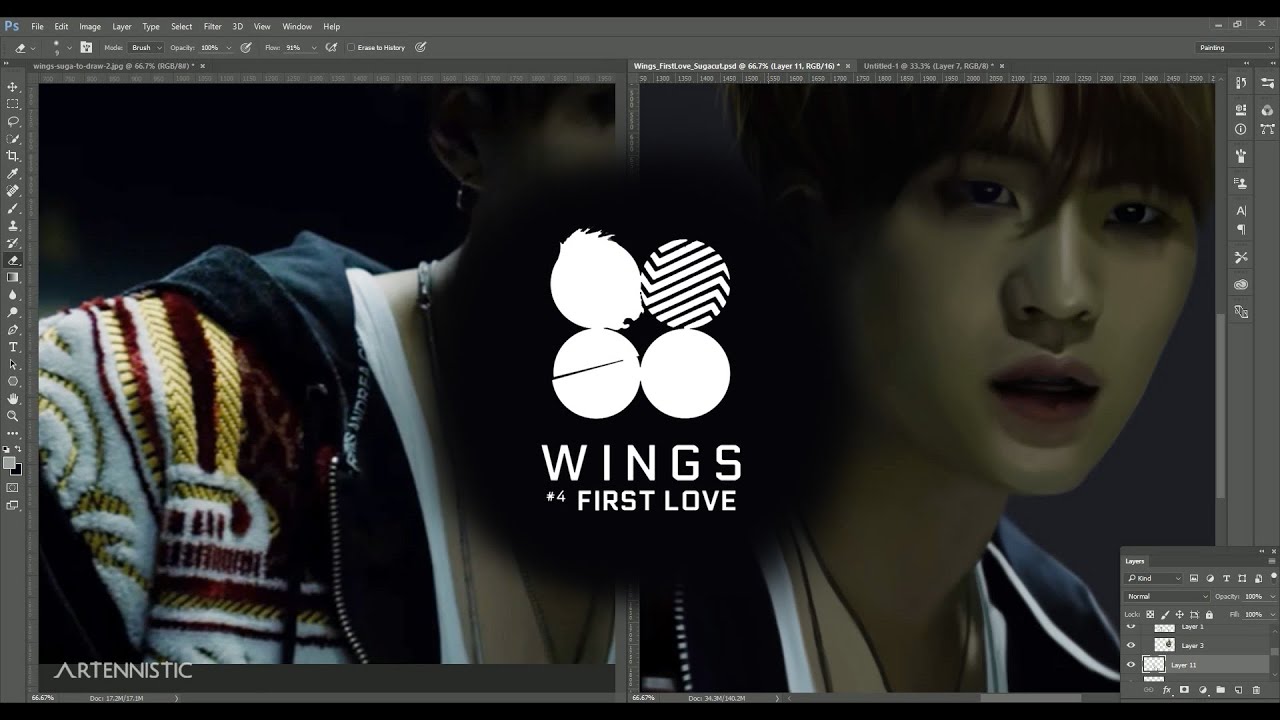The width and height of the screenshot is (1280, 720).
Task: Toggle shape layer filter
Action: [x=1242, y=578]
